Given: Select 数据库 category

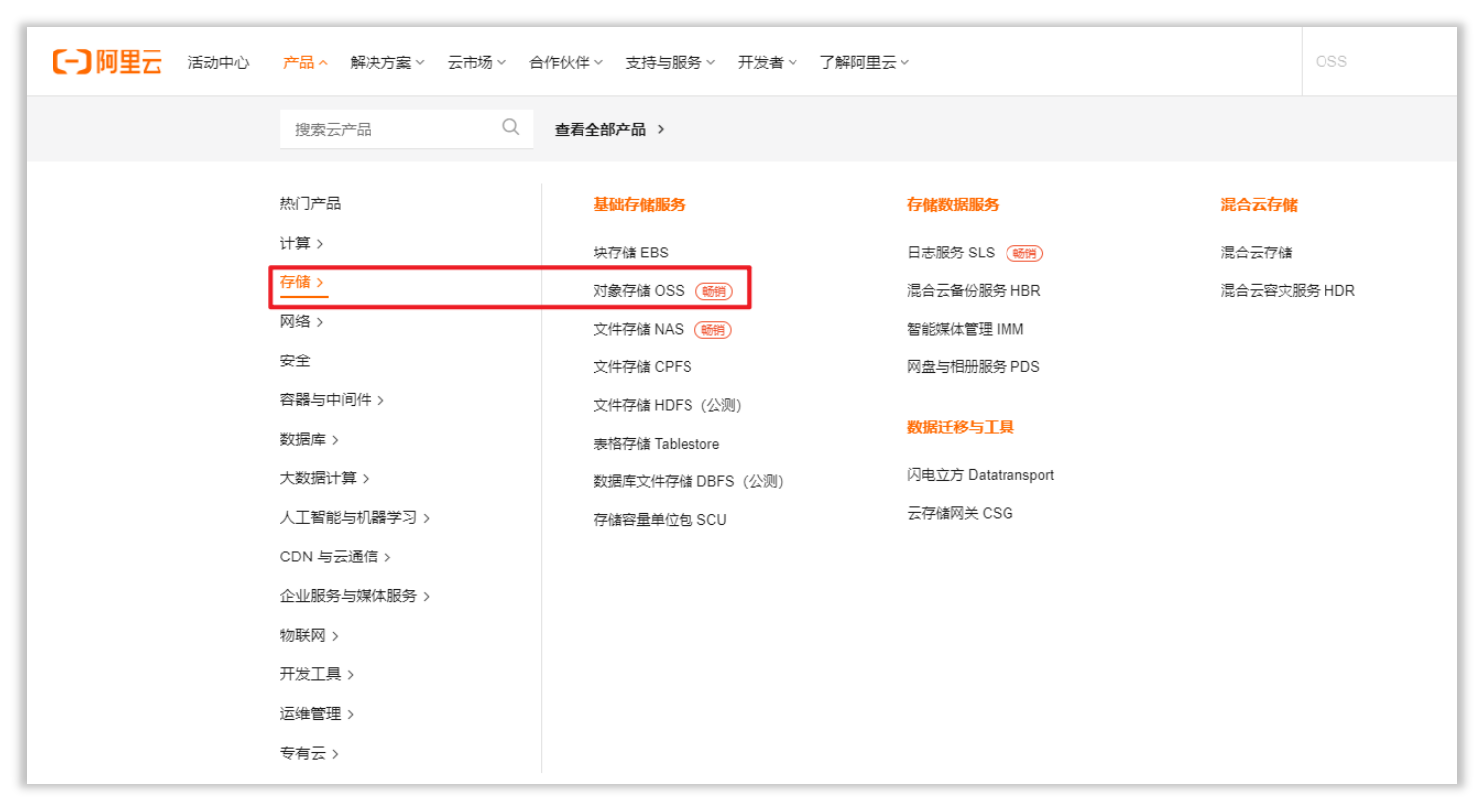Looking at the screenshot, I should (309, 439).
